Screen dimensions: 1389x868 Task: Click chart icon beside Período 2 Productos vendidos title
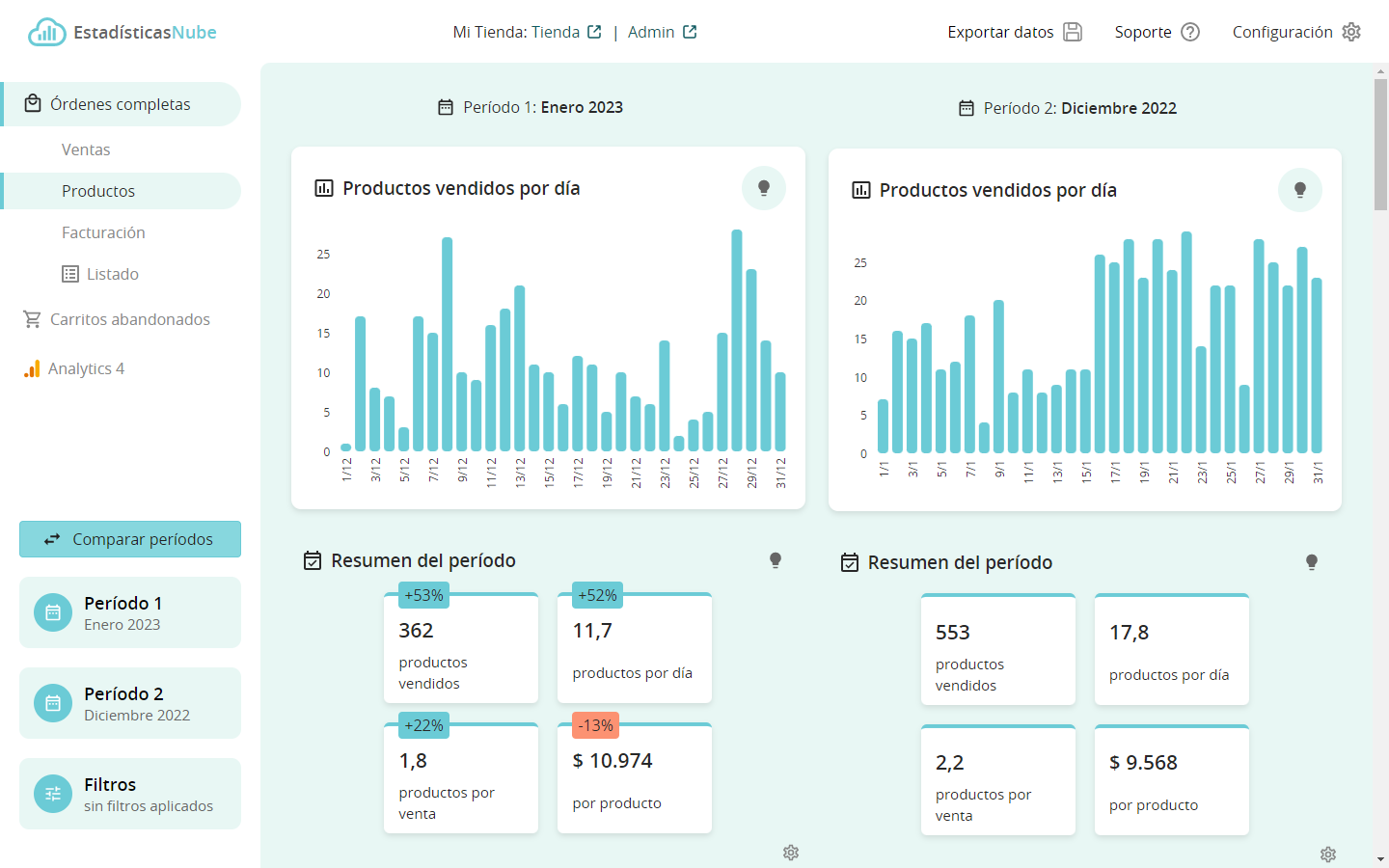[861, 190]
